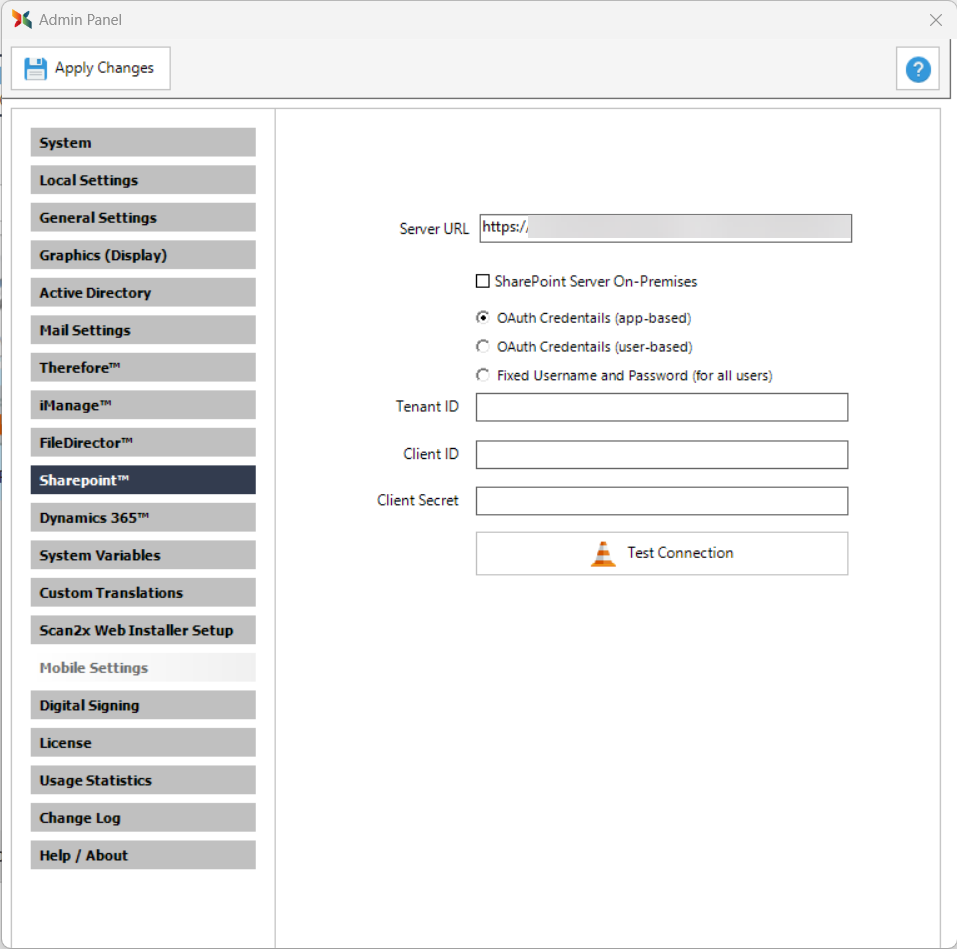
Task: Choose Fixed Username and Password option
Action: (483, 376)
